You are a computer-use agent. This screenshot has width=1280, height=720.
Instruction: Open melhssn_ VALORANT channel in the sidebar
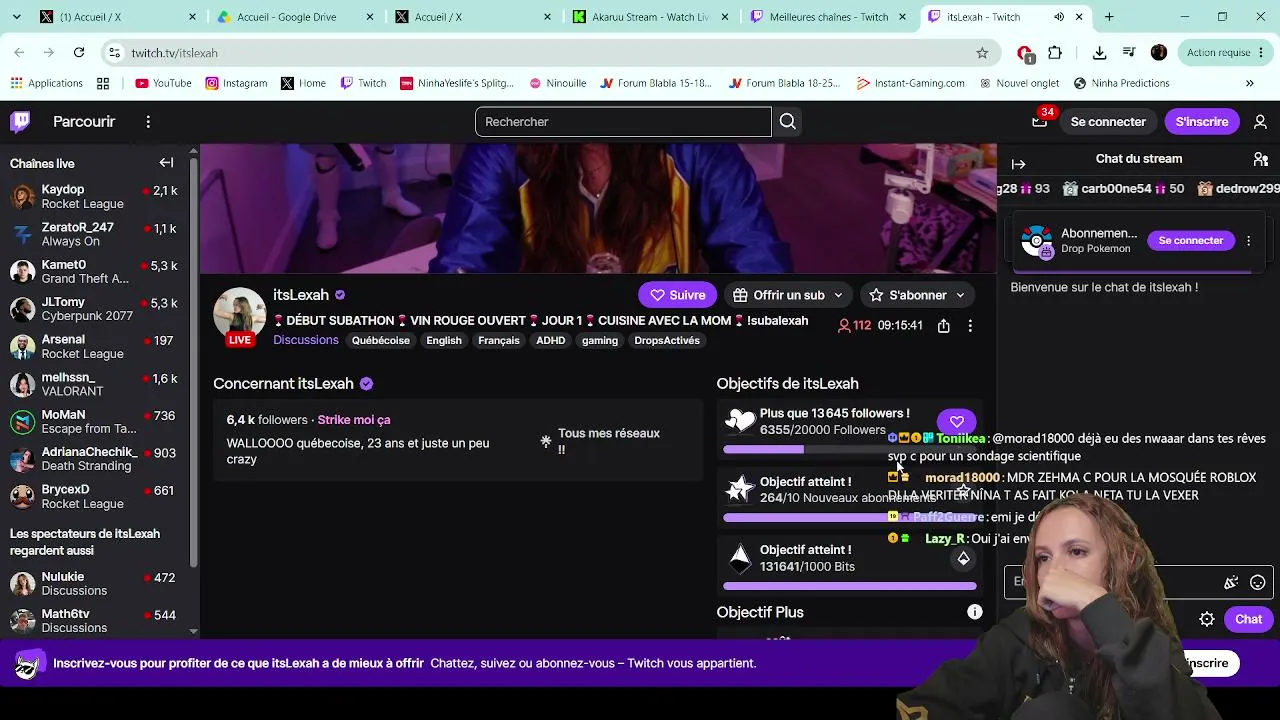coord(94,385)
